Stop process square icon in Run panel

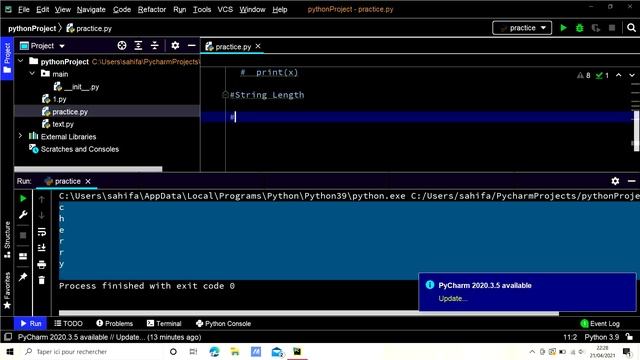tap(23, 236)
